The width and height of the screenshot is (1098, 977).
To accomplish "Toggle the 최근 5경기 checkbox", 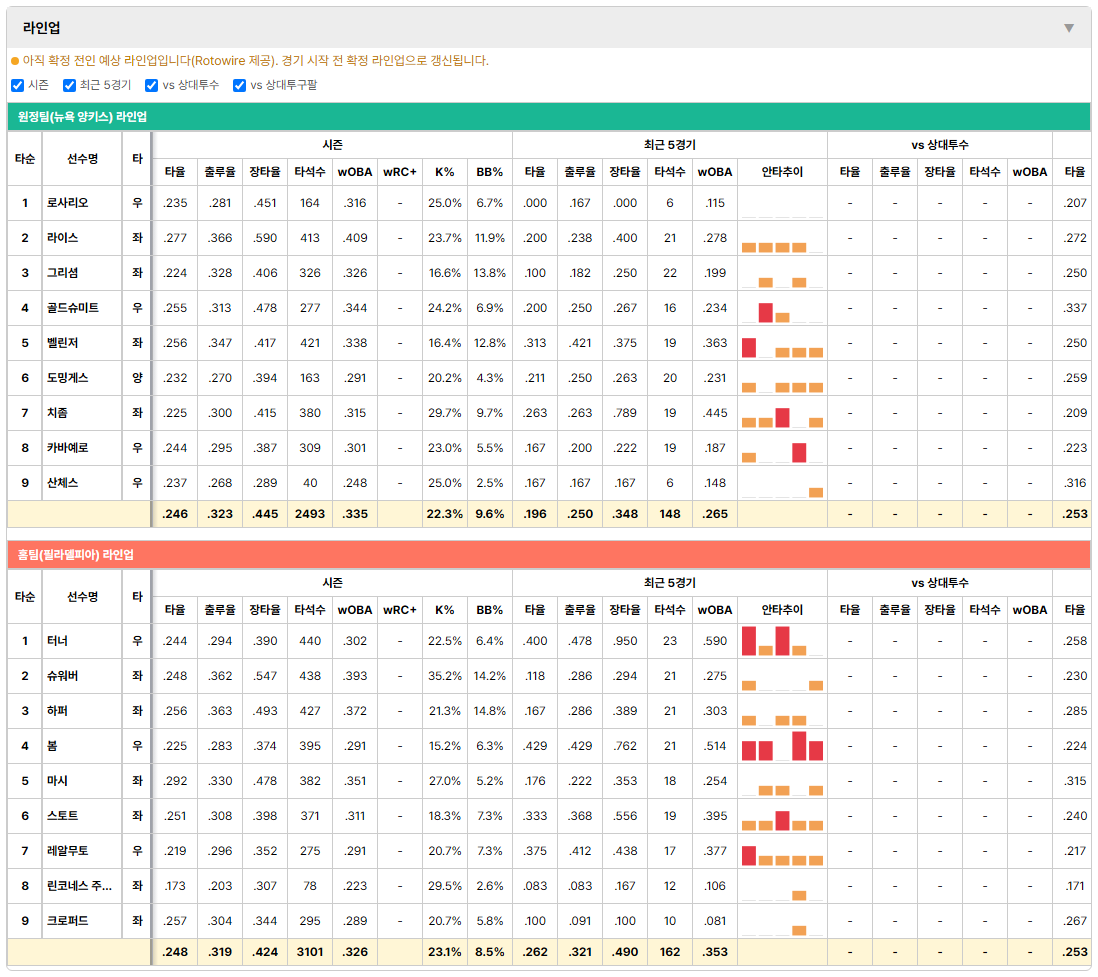I will 69,85.
